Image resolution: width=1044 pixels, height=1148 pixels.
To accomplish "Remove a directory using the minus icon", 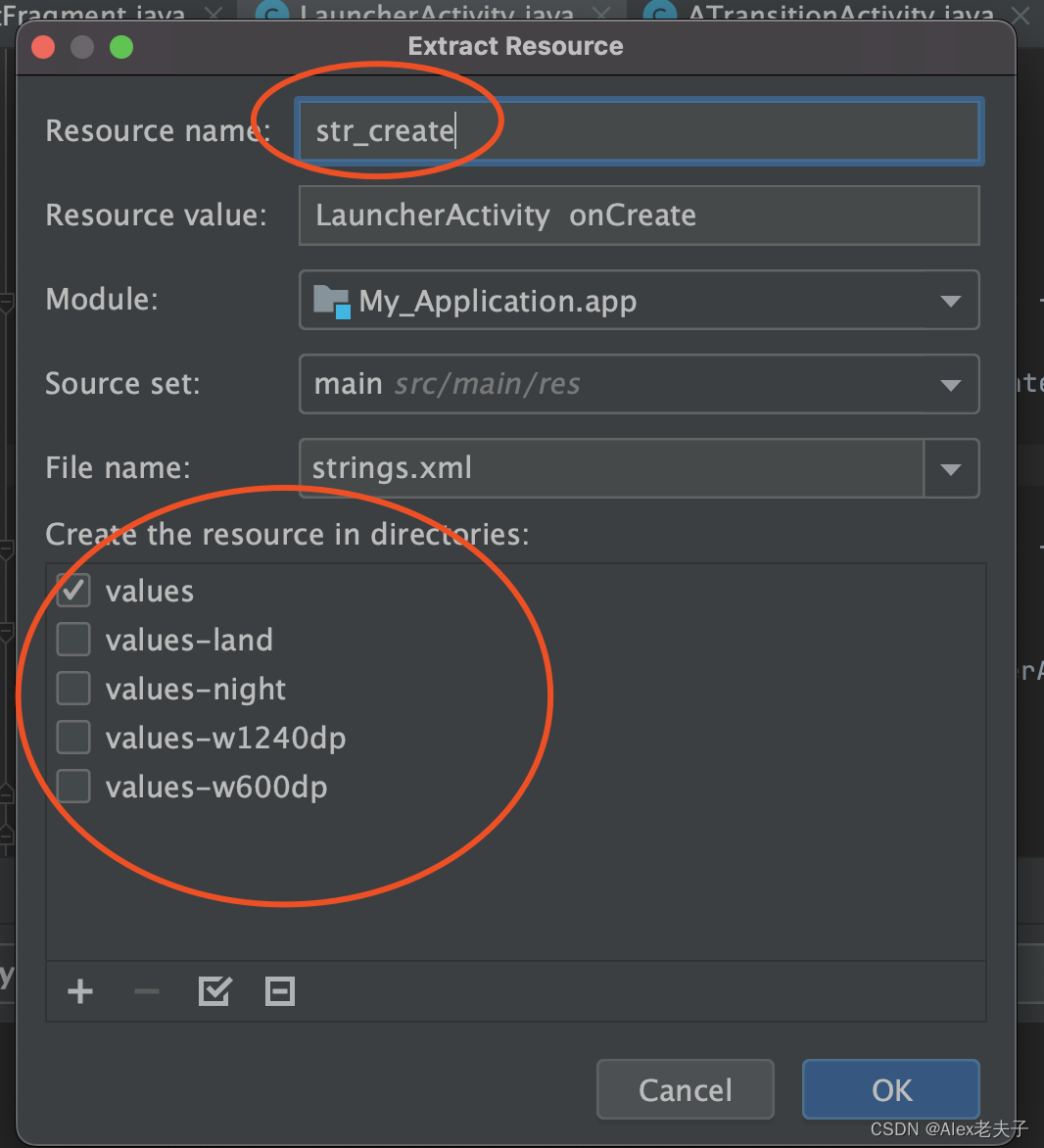I will [x=147, y=991].
